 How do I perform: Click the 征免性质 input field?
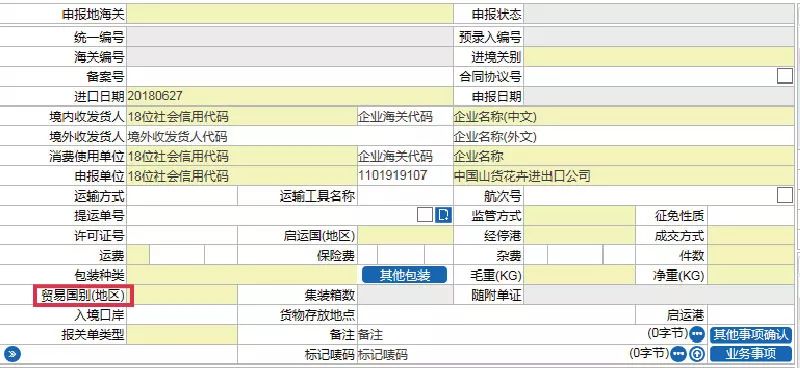(751, 216)
